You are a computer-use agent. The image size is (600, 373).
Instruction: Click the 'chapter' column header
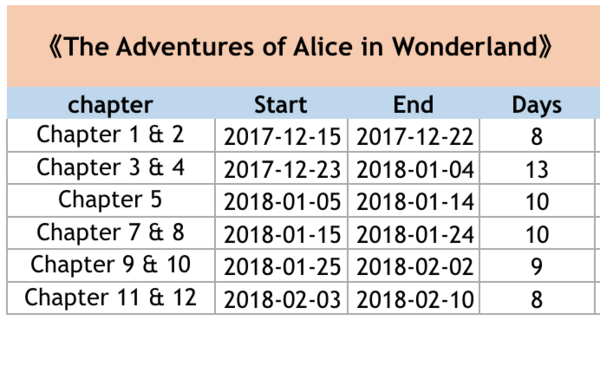111,103
